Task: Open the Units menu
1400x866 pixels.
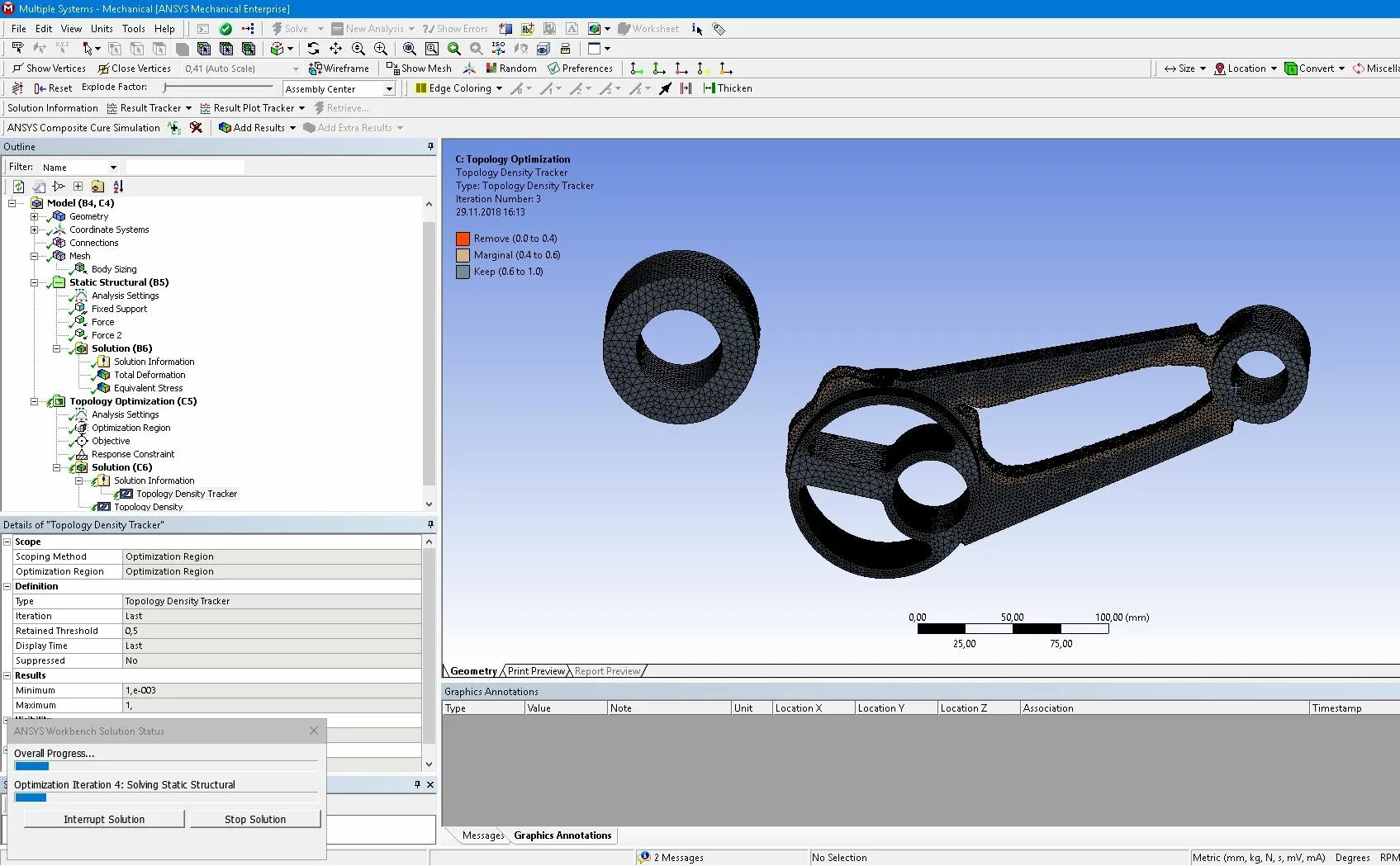Action: pos(102,29)
